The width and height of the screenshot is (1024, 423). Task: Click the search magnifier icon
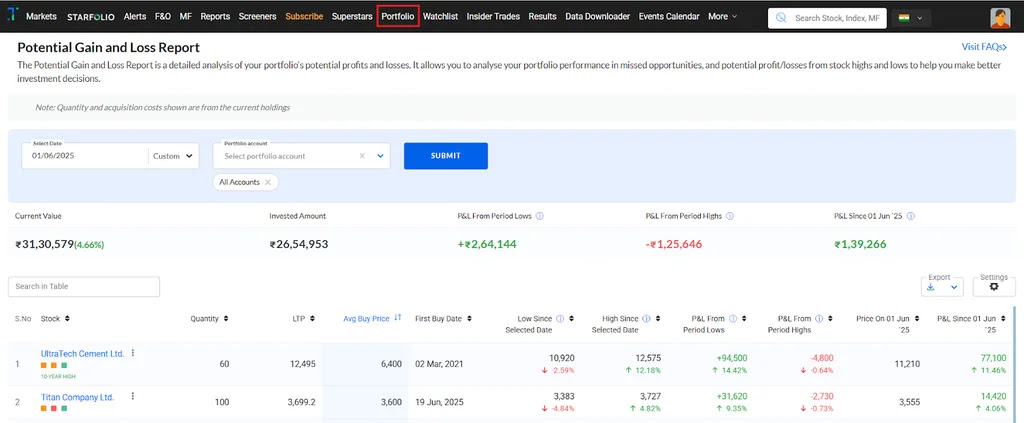(x=780, y=18)
